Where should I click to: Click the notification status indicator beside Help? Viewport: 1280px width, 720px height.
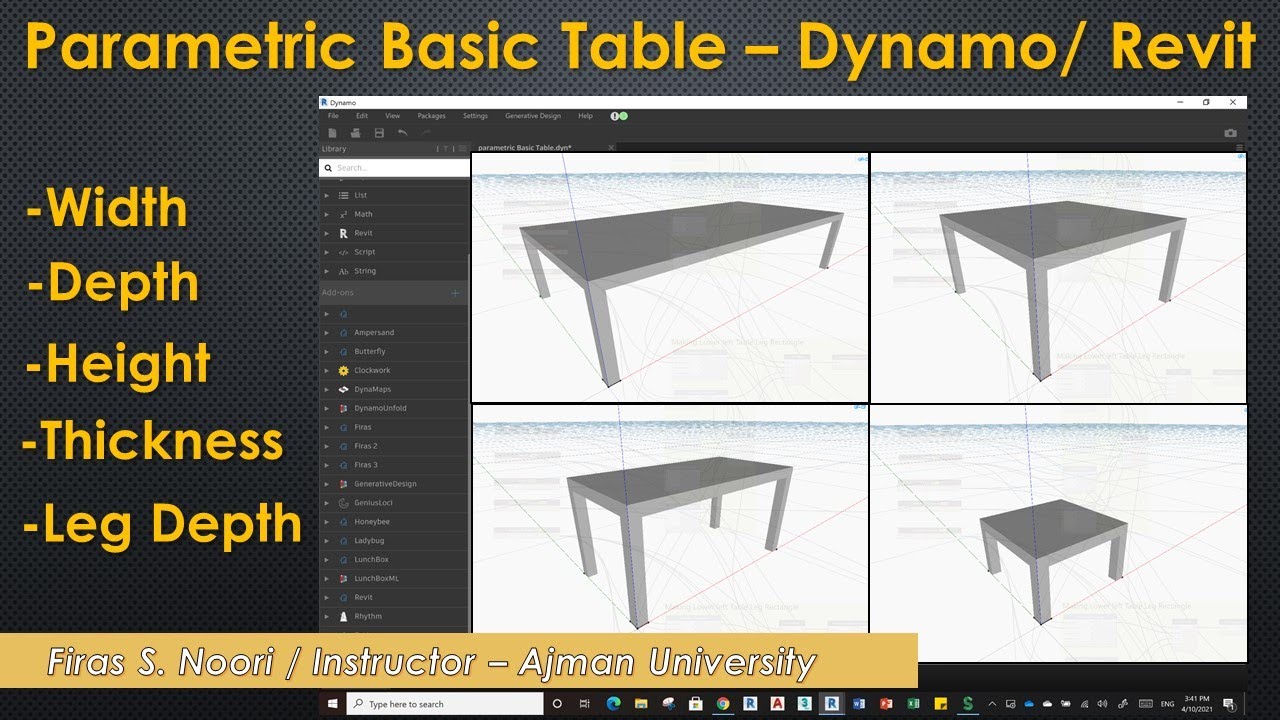pos(619,116)
